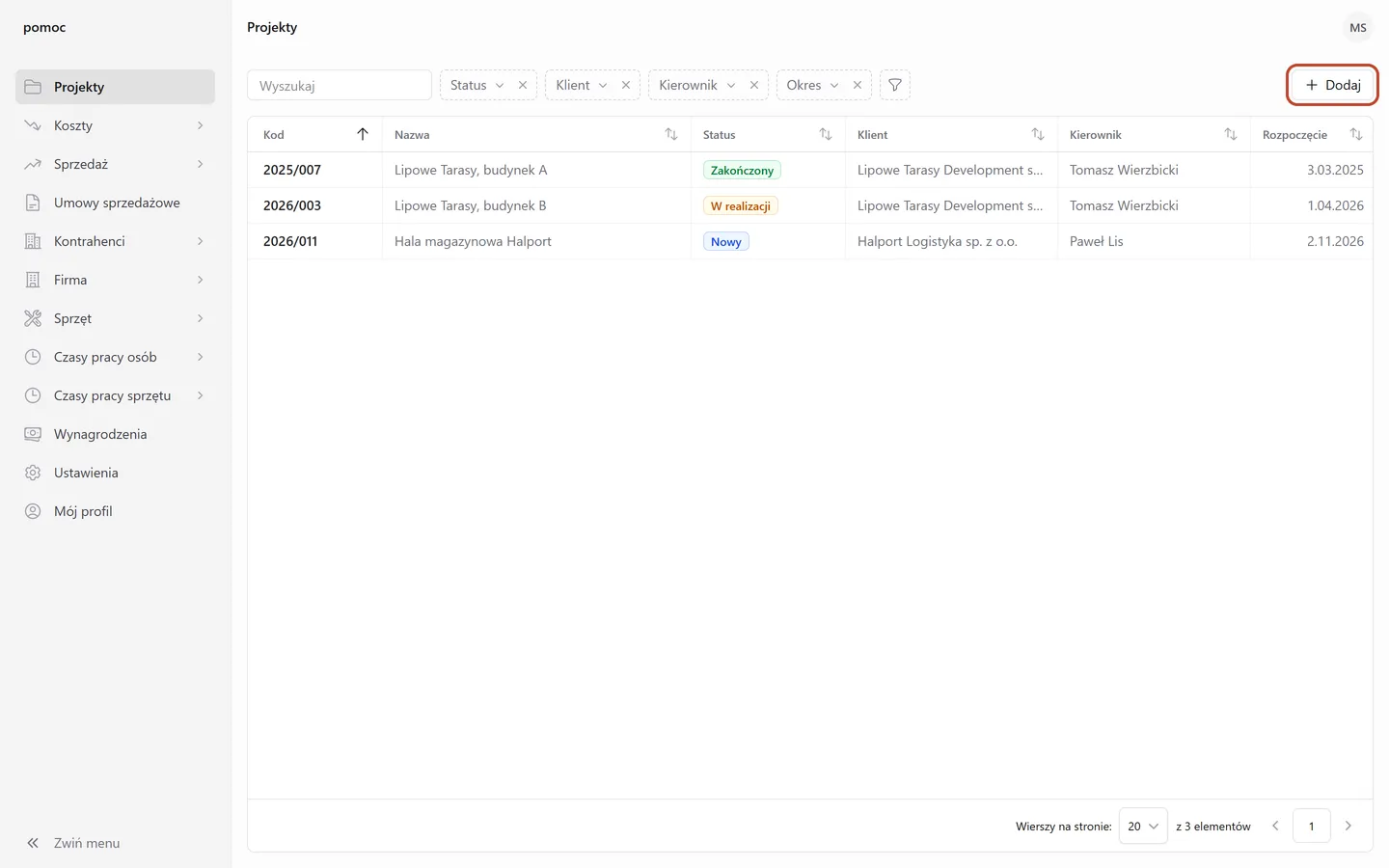Viewport: 1389px width, 868px height.
Task: Sort by the Nazwa column arrows
Action: coord(671,134)
